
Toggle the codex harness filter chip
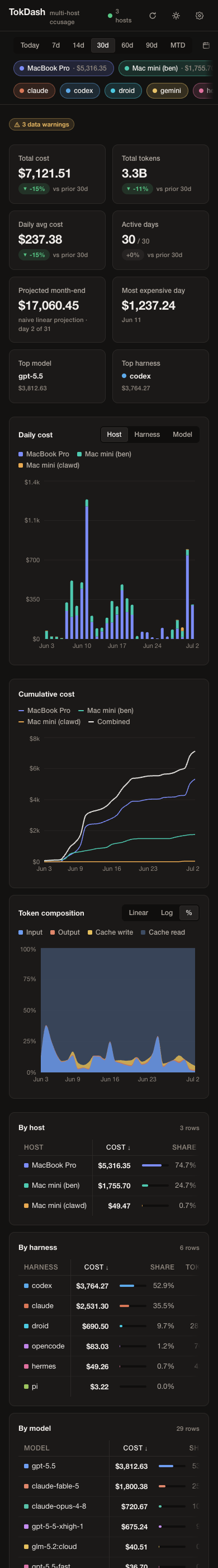click(80, 91)
